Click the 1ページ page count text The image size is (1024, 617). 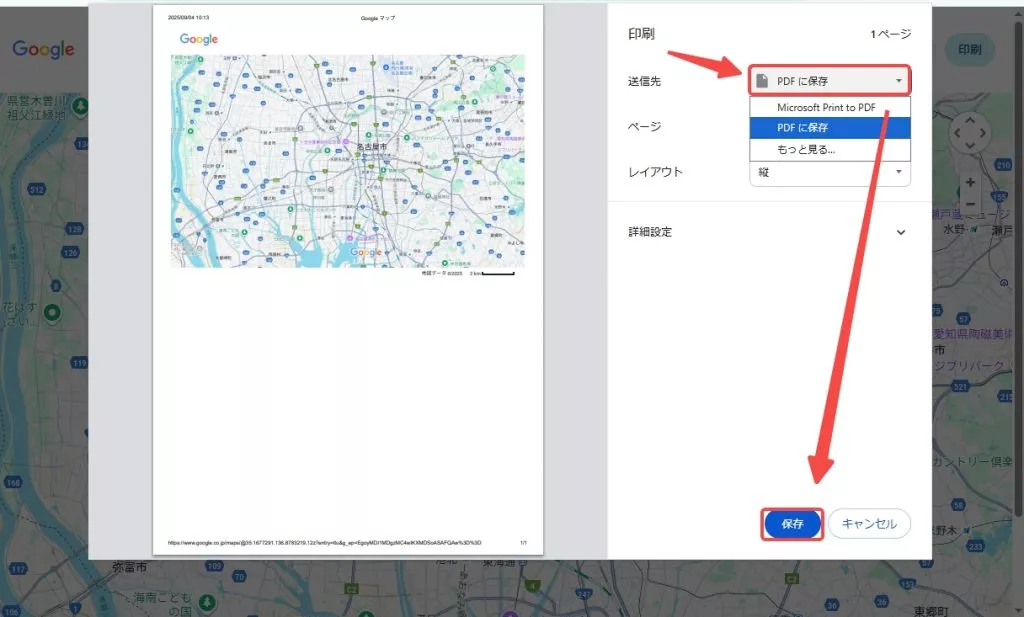(890, 34)
